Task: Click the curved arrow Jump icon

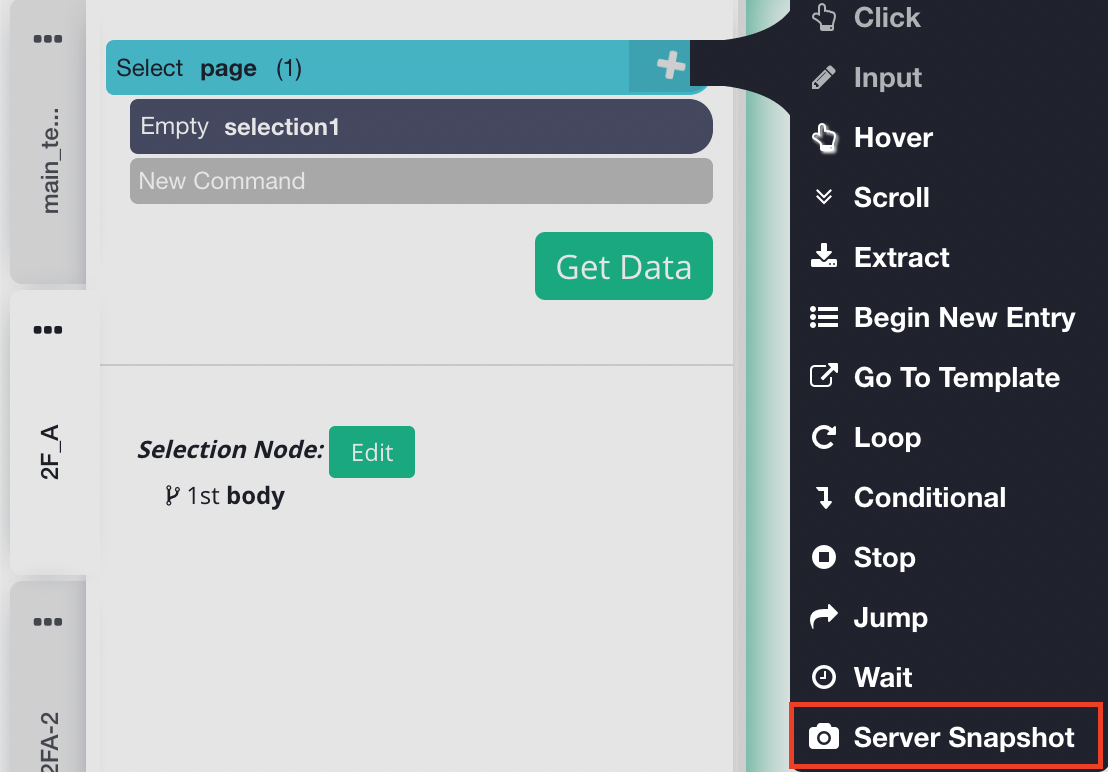Action: point(823,618)
